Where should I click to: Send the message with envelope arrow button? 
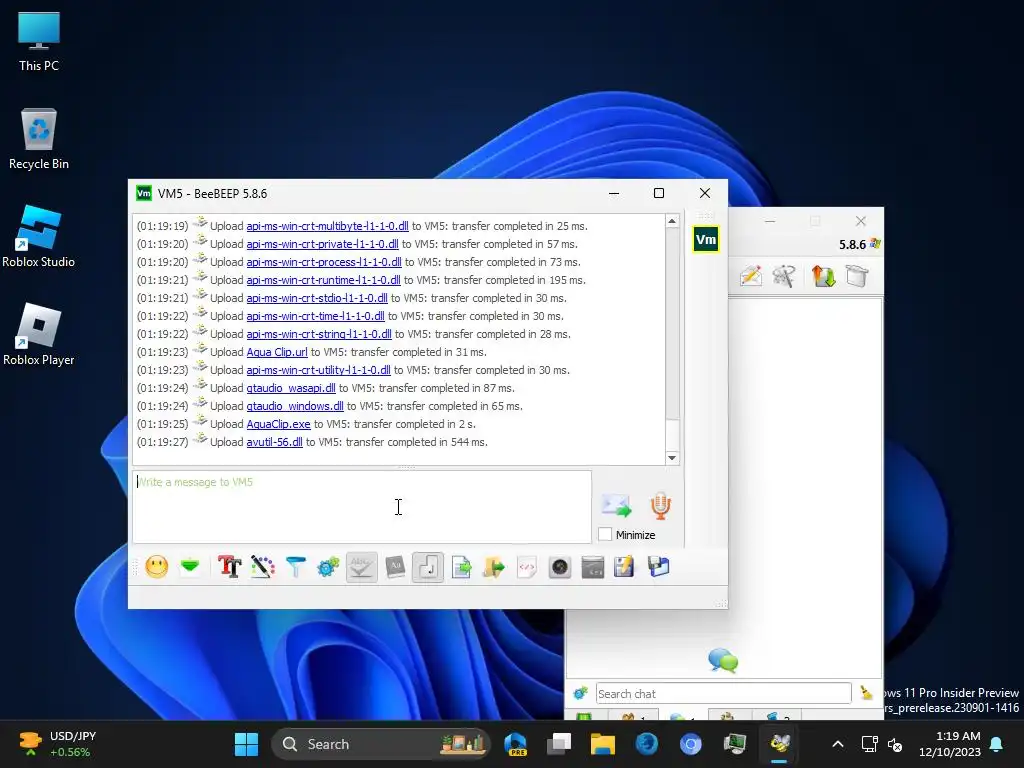(616, 506)
